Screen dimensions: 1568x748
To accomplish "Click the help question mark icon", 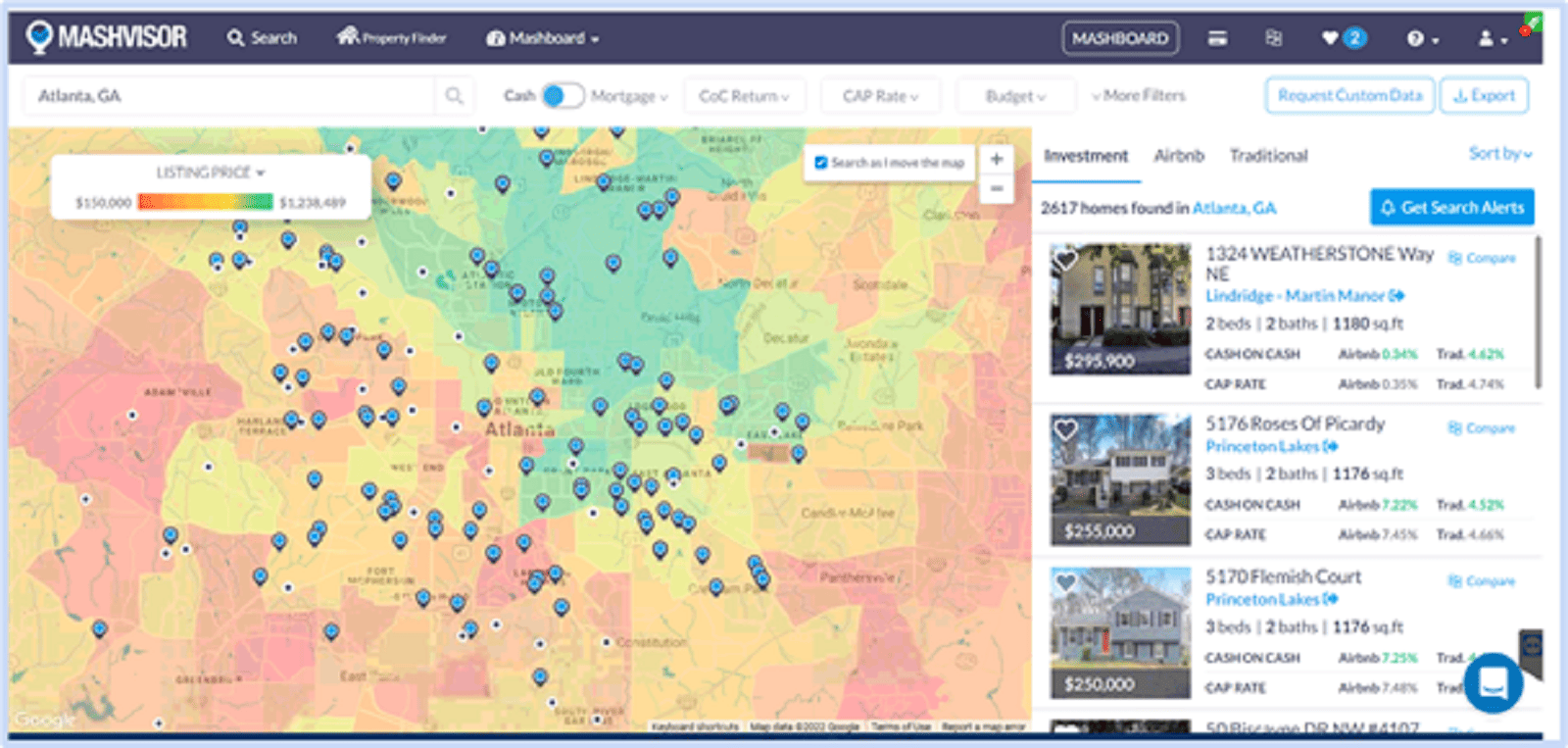I will pos(1415,39).
